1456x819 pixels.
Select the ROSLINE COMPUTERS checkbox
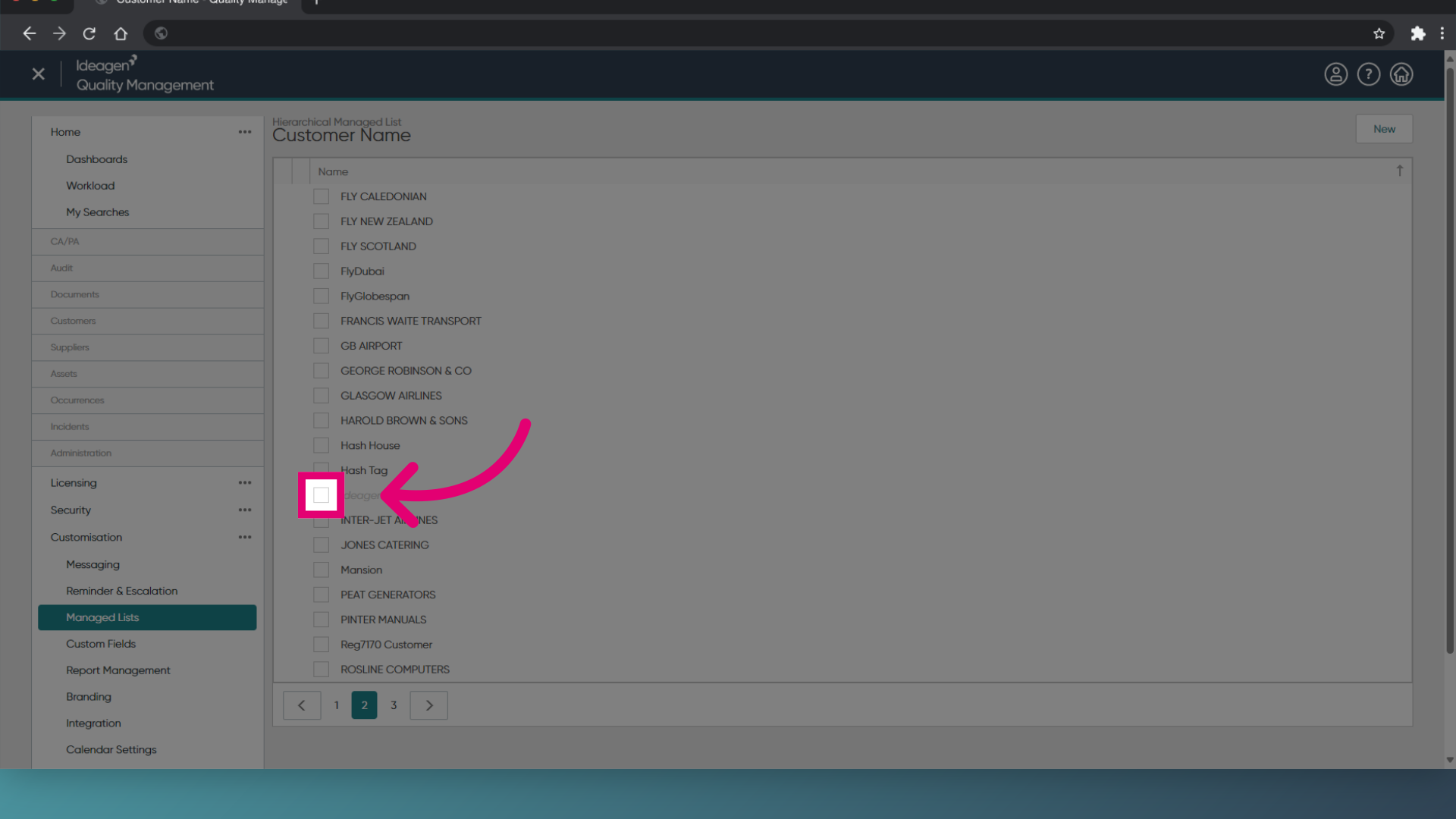tap(321, 670)
